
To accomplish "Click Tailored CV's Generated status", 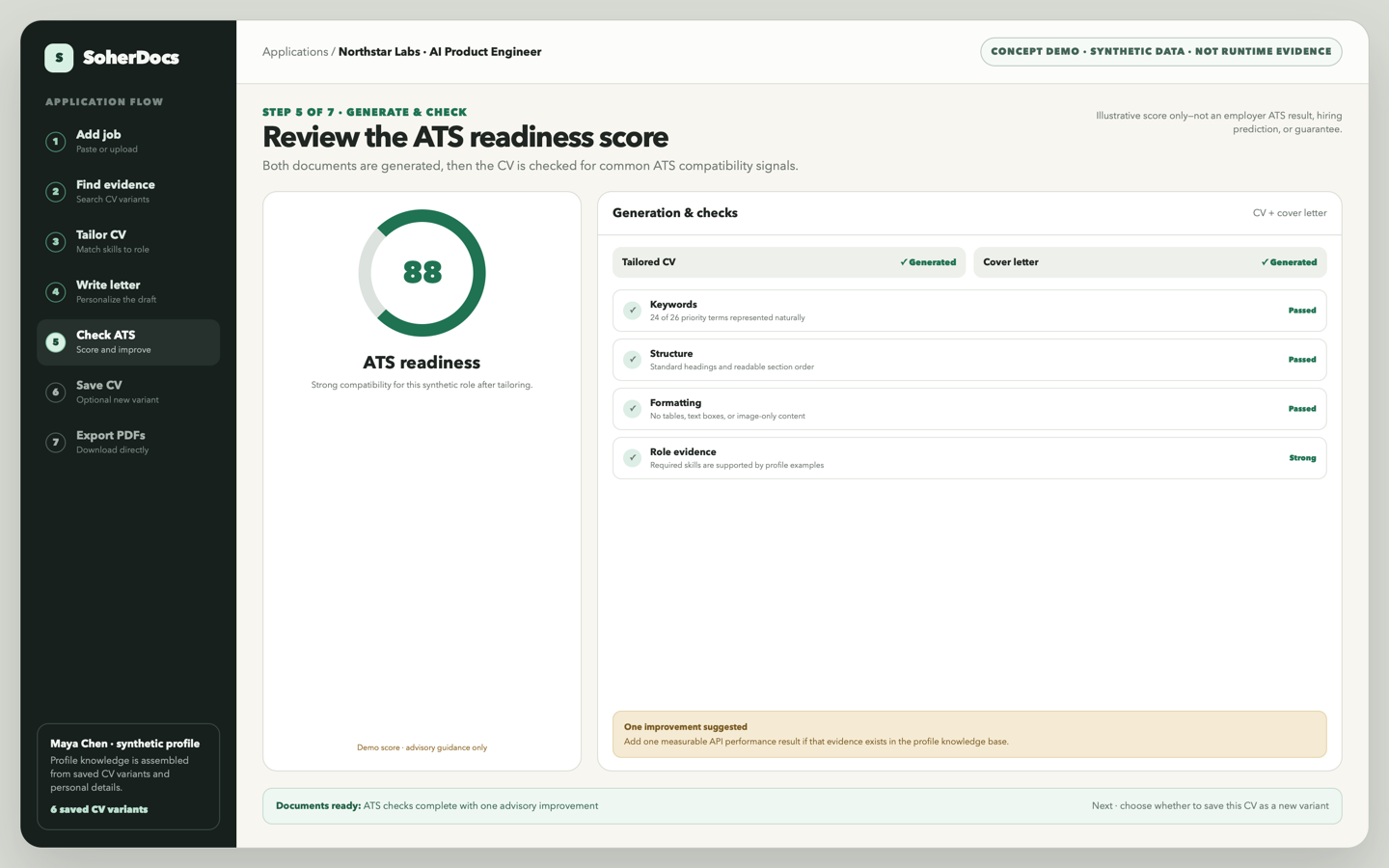I will point(928,262).
